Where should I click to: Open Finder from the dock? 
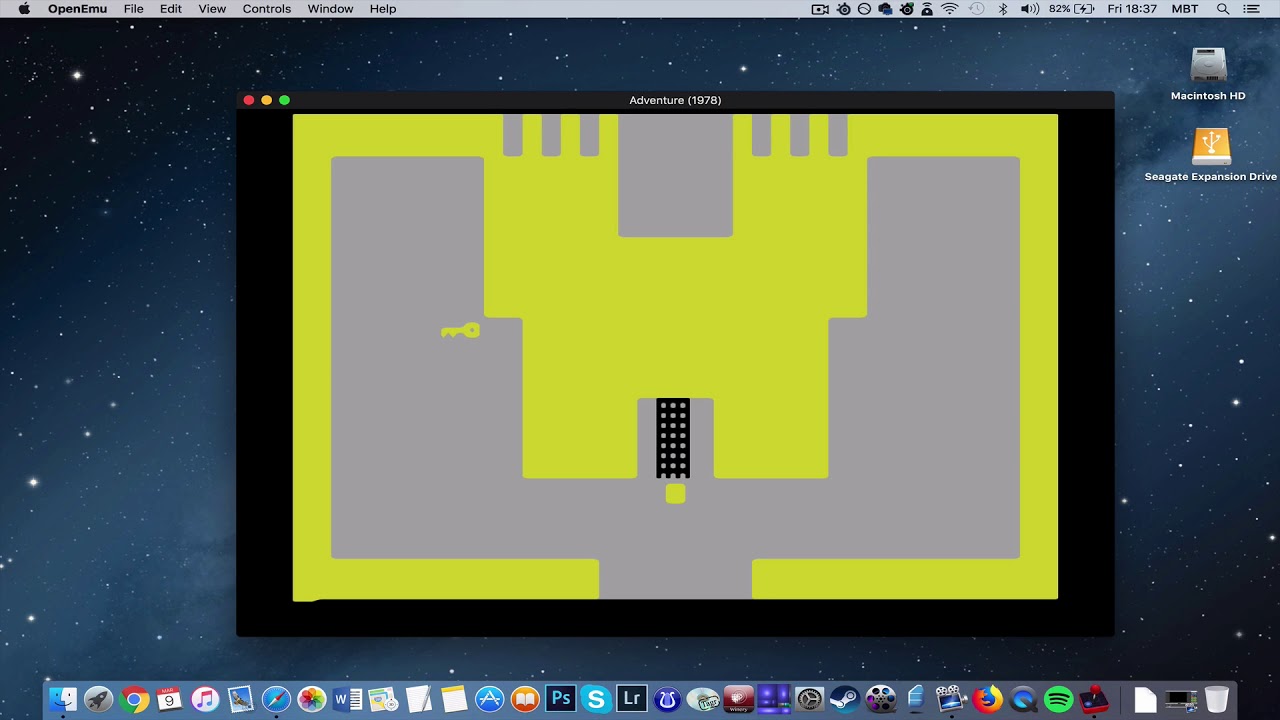[x=63, y=698]
